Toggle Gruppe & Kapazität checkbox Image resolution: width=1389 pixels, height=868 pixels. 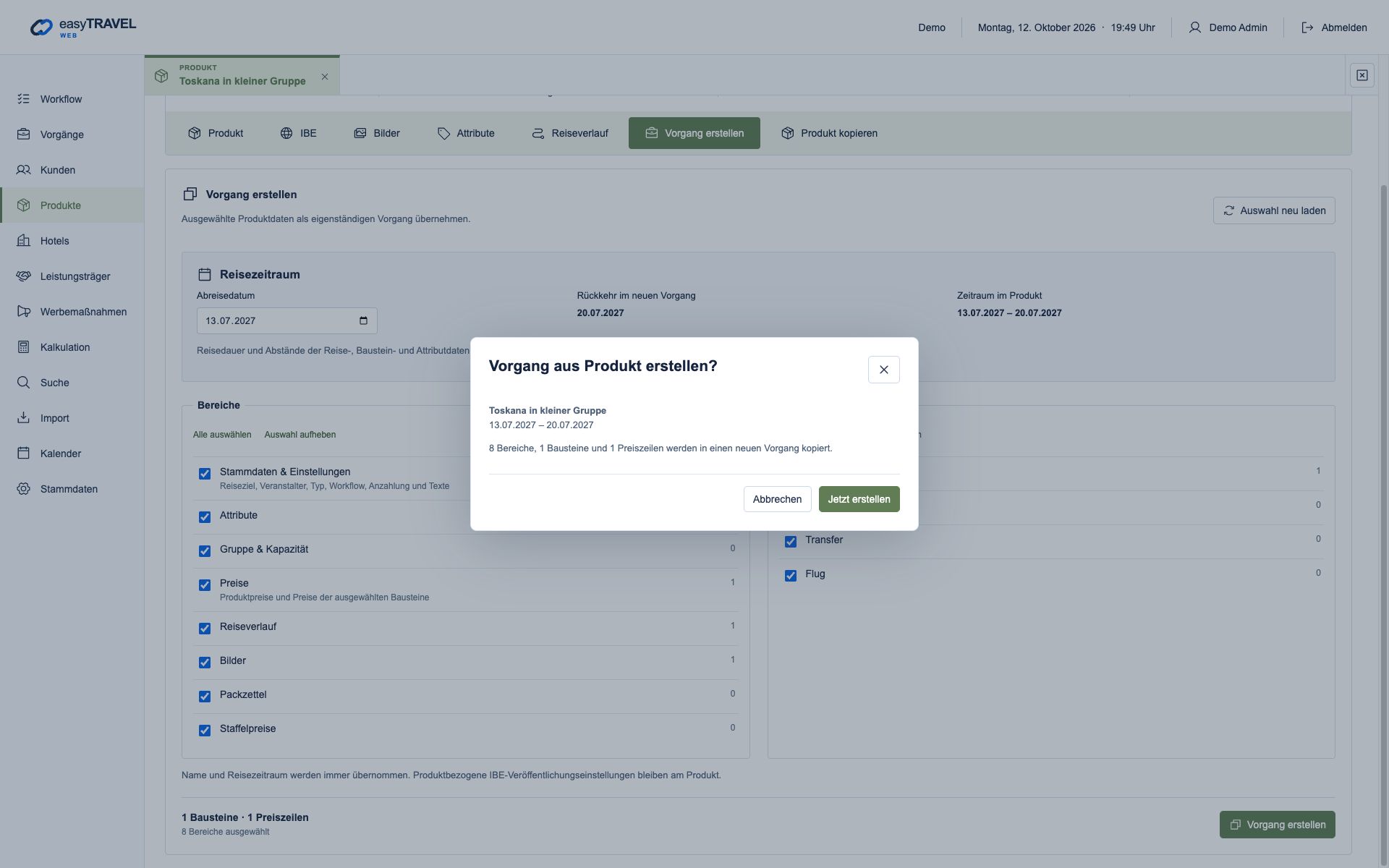(205, 551)
